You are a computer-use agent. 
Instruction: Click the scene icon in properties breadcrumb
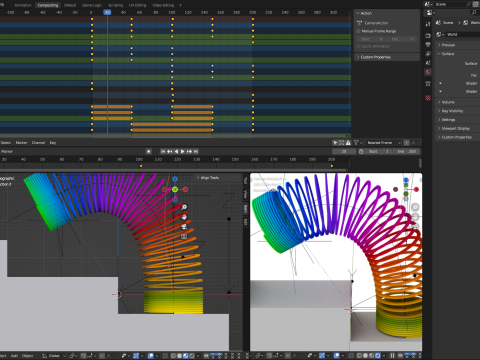(x=439, y=23)
